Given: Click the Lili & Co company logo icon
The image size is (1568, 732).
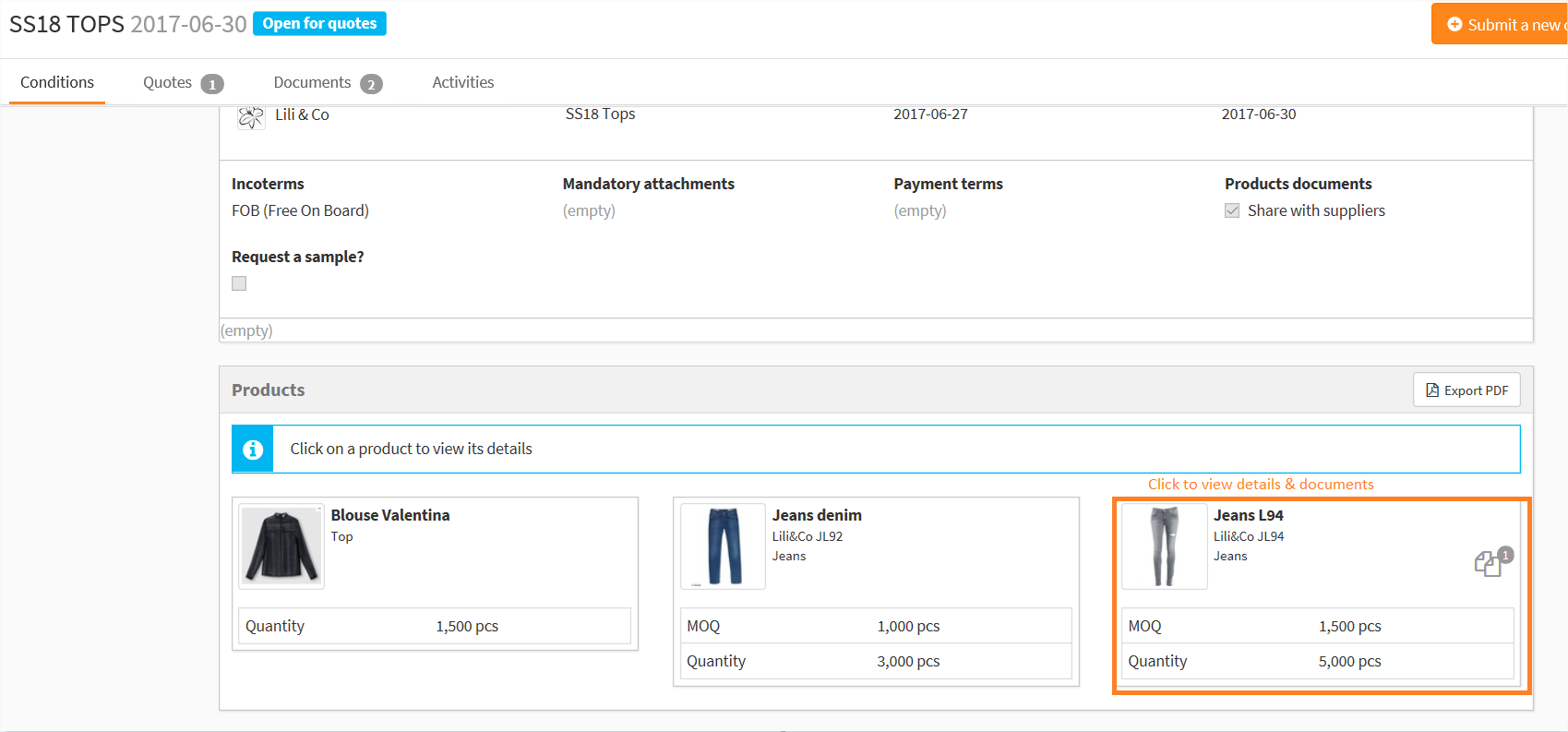Looking at the screenshot, I should tap(250, 117).
